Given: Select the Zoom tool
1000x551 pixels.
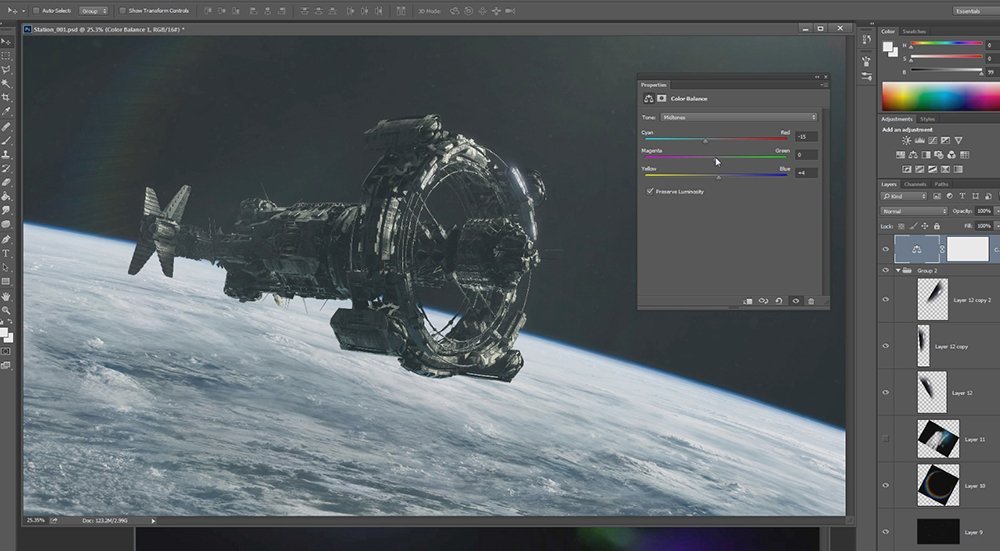Looking at the screenshot, I should (6, 310).
